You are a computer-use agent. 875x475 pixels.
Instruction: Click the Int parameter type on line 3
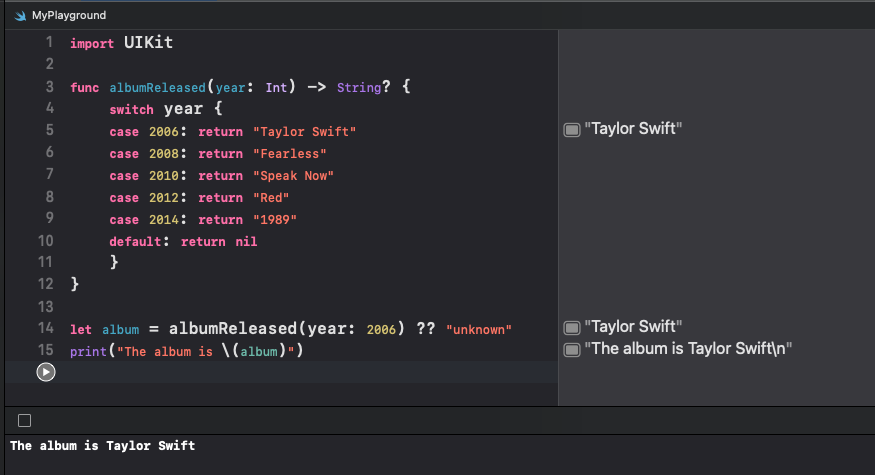(x=276, y=88)
